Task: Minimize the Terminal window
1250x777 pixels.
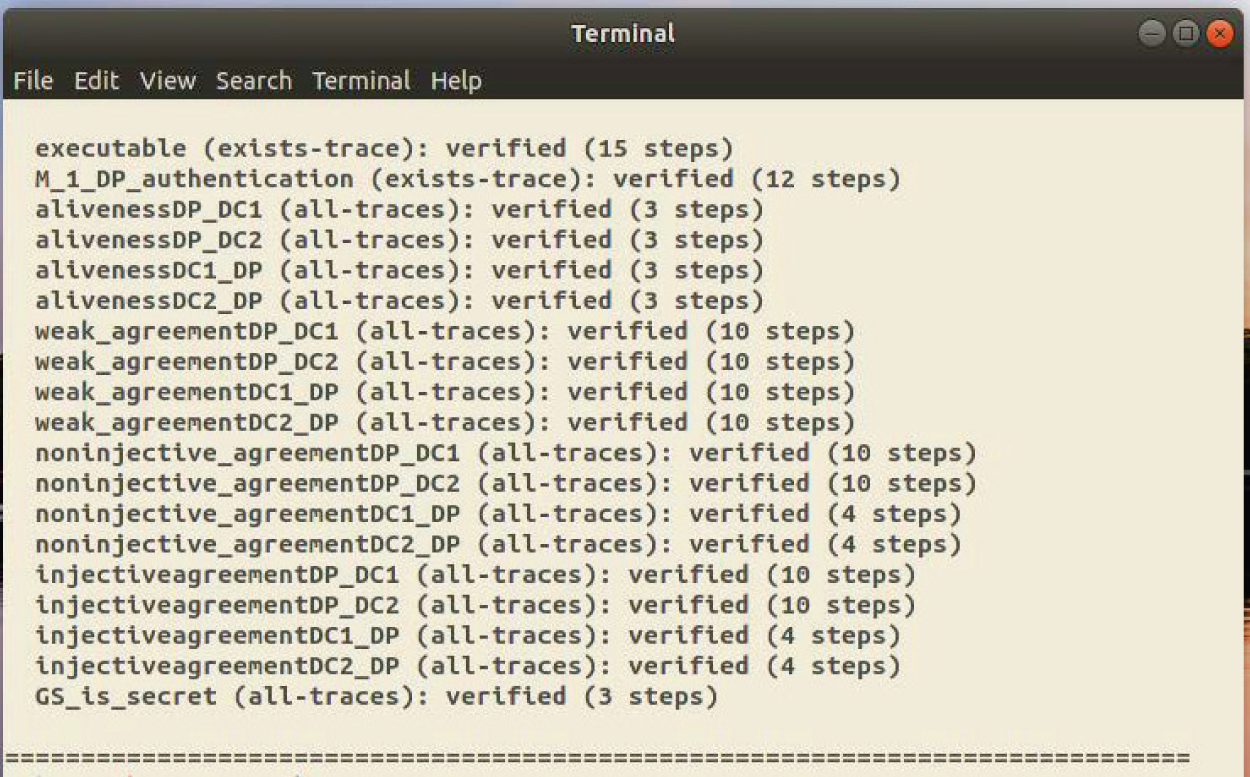Action: click(x=1151, y=34)
